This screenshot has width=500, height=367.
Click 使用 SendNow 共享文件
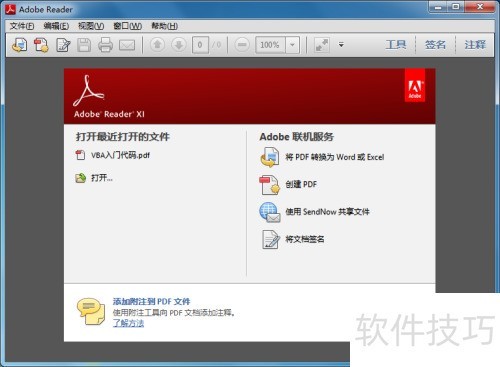327,212
